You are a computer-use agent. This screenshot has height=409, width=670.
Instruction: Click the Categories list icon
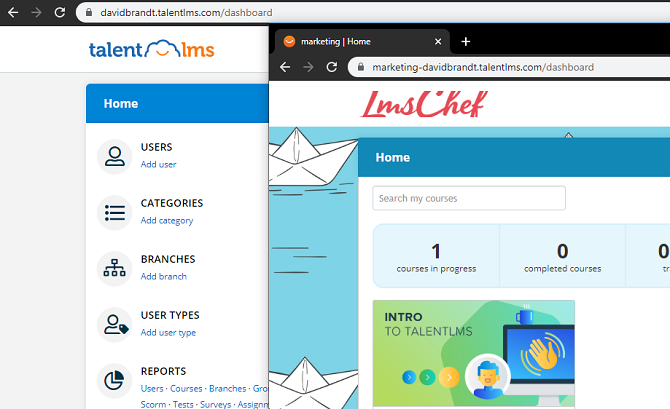click(x=115, y=212)
